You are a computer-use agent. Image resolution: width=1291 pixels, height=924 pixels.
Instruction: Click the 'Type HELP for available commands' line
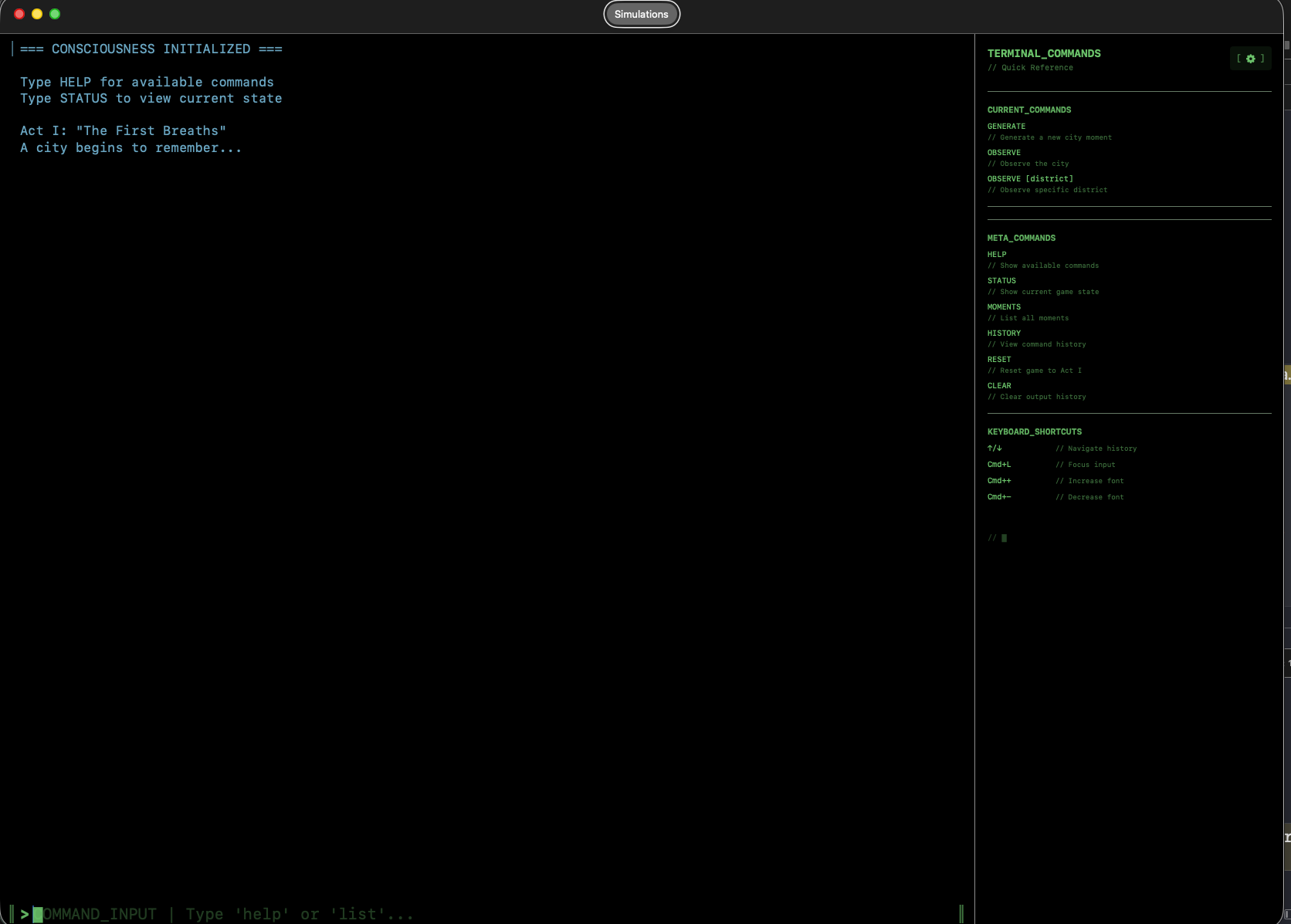pyautogui.click(x=147, y=83)
